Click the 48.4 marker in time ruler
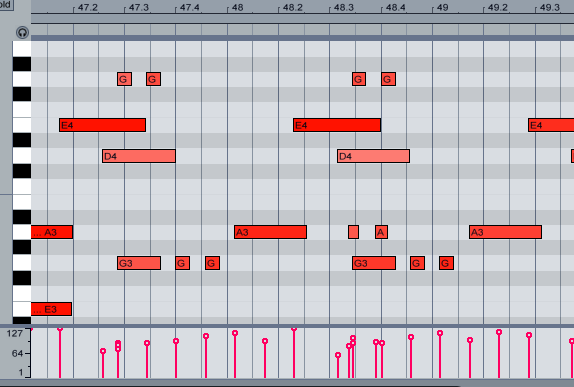The height and width of the screenshot is (387, 574). coord(396,7)
